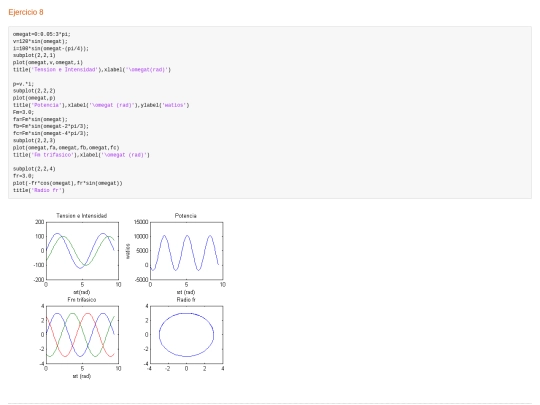This screenshot has width=540, height=405.
Task: Click code line 'omegat=0:0.05:3*pi;'
Action: (42, 34)
